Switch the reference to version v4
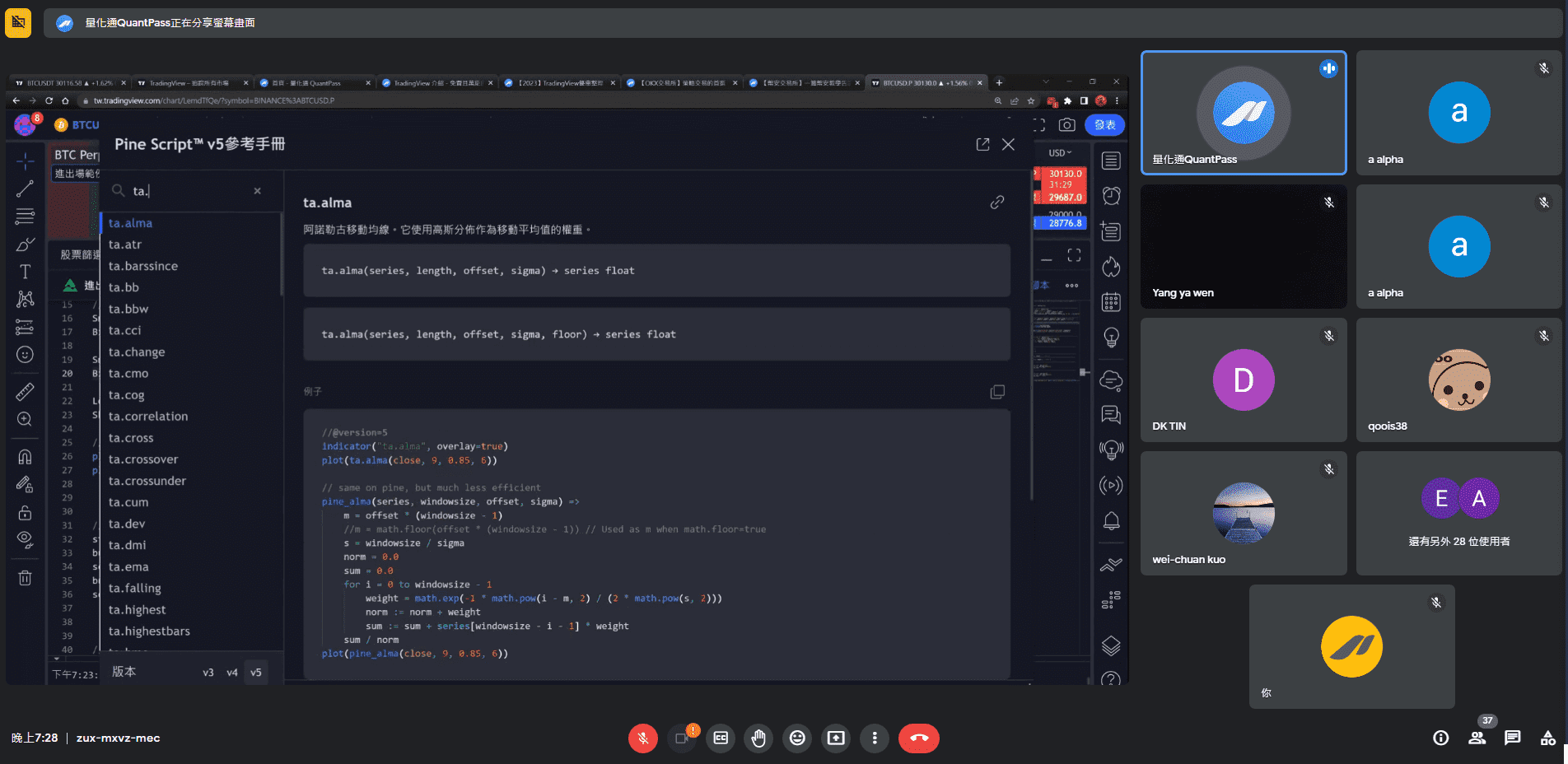Image resolution: width=1568 pixels, height=764 pixels. (x=232, y=673)
